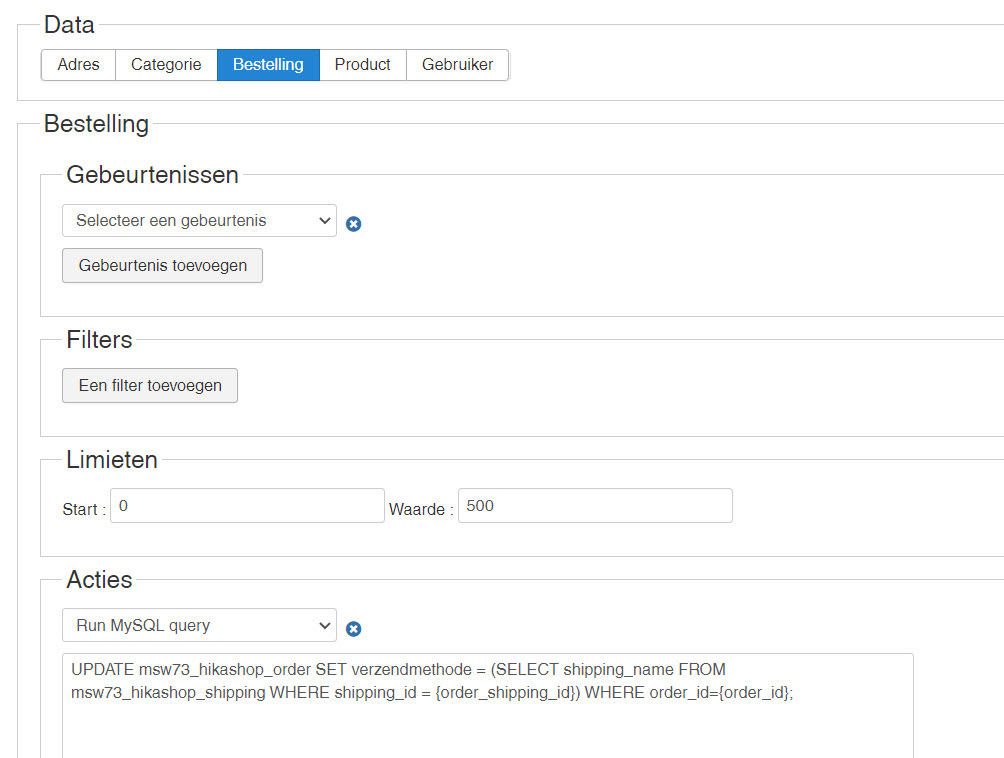Image resolution: width=1004 pixels, height=758 pixels.
Task: Click the Filters section heading
Action: click(99, 340)
